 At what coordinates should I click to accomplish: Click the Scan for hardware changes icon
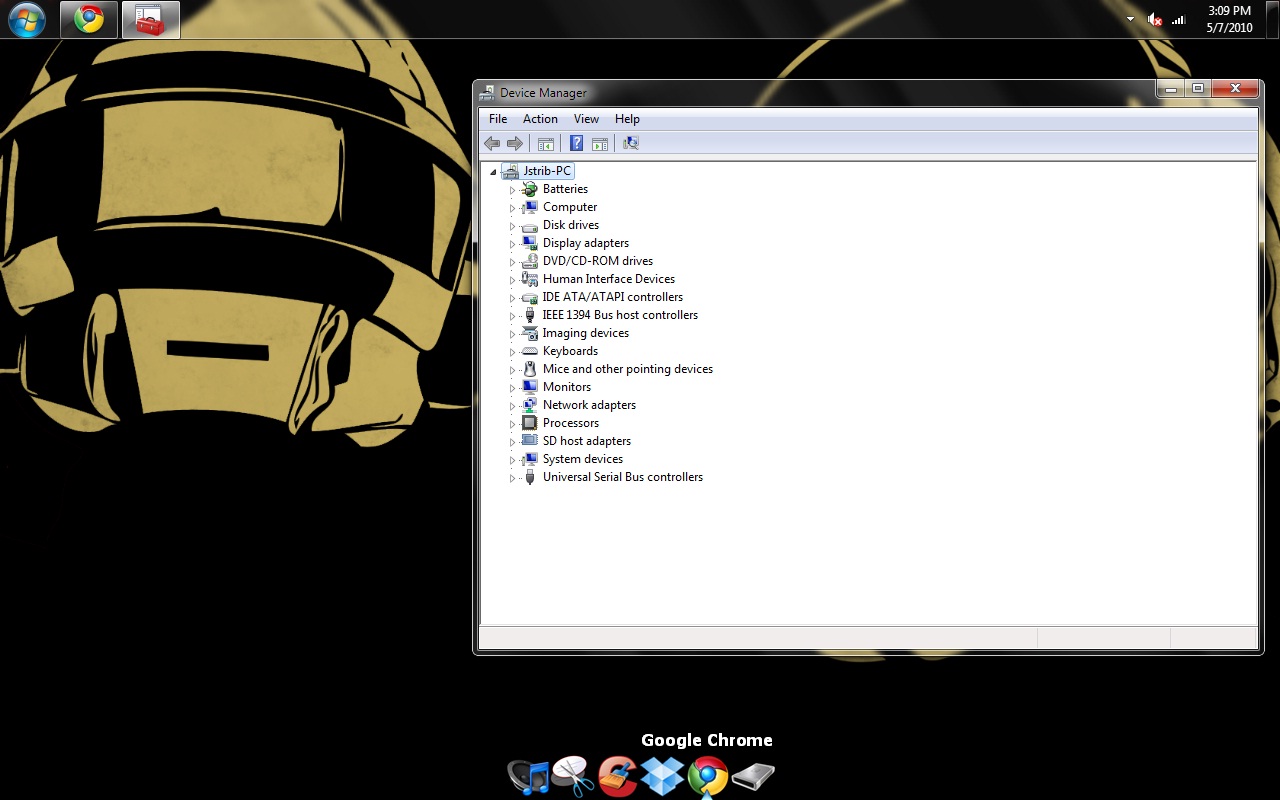pyautogui.click(x=630, y=143)
